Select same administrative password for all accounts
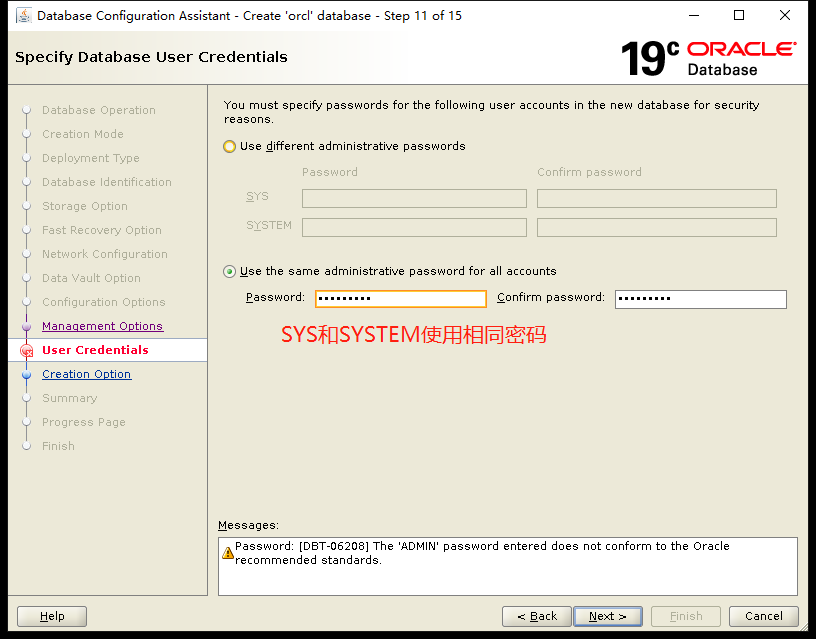 230,272
